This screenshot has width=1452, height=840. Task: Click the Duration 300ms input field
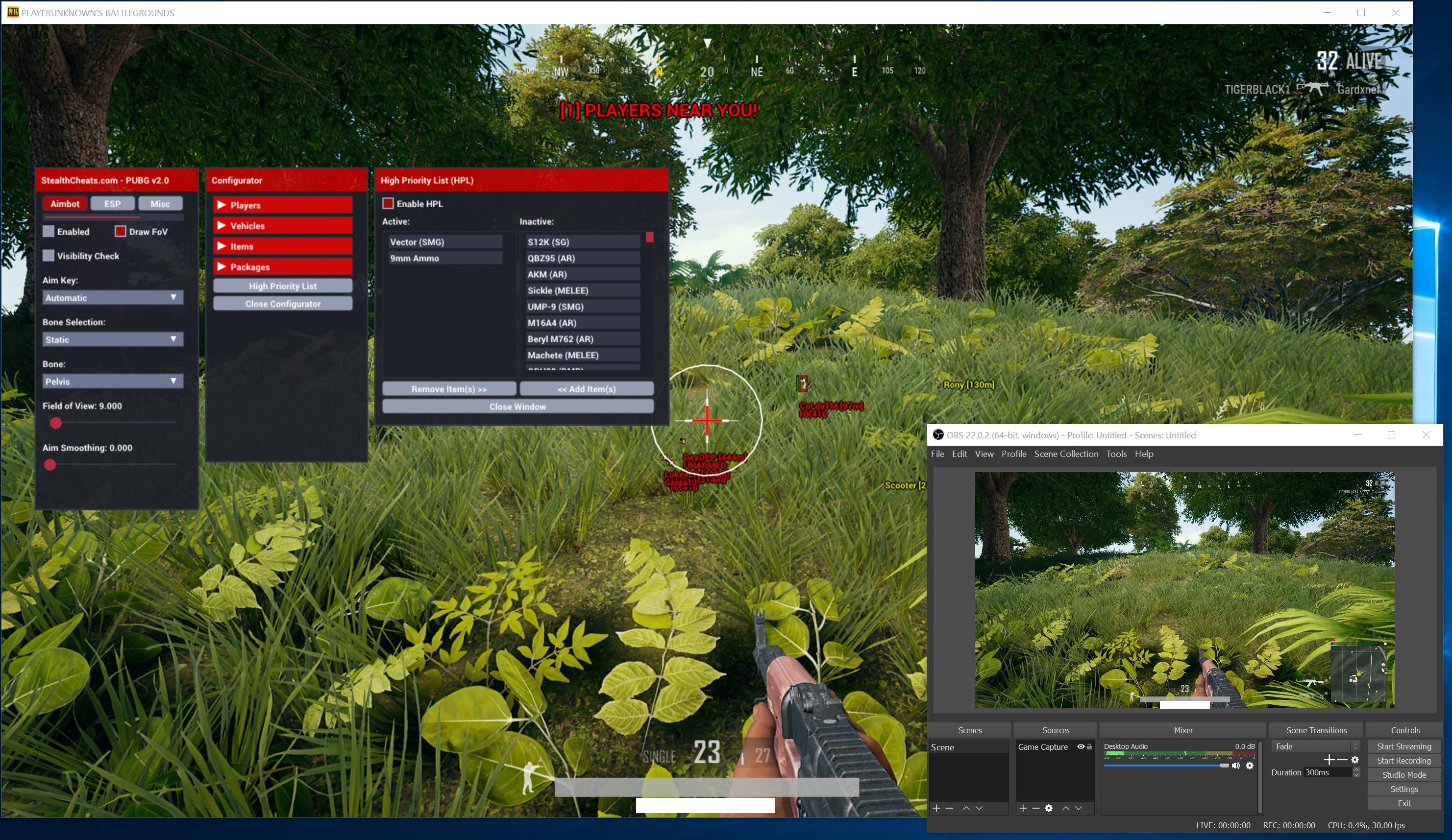click(x=1327, y=772)
